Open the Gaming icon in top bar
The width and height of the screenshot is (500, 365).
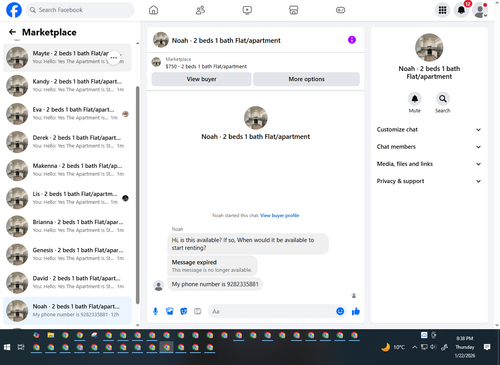tap(340, 10)
